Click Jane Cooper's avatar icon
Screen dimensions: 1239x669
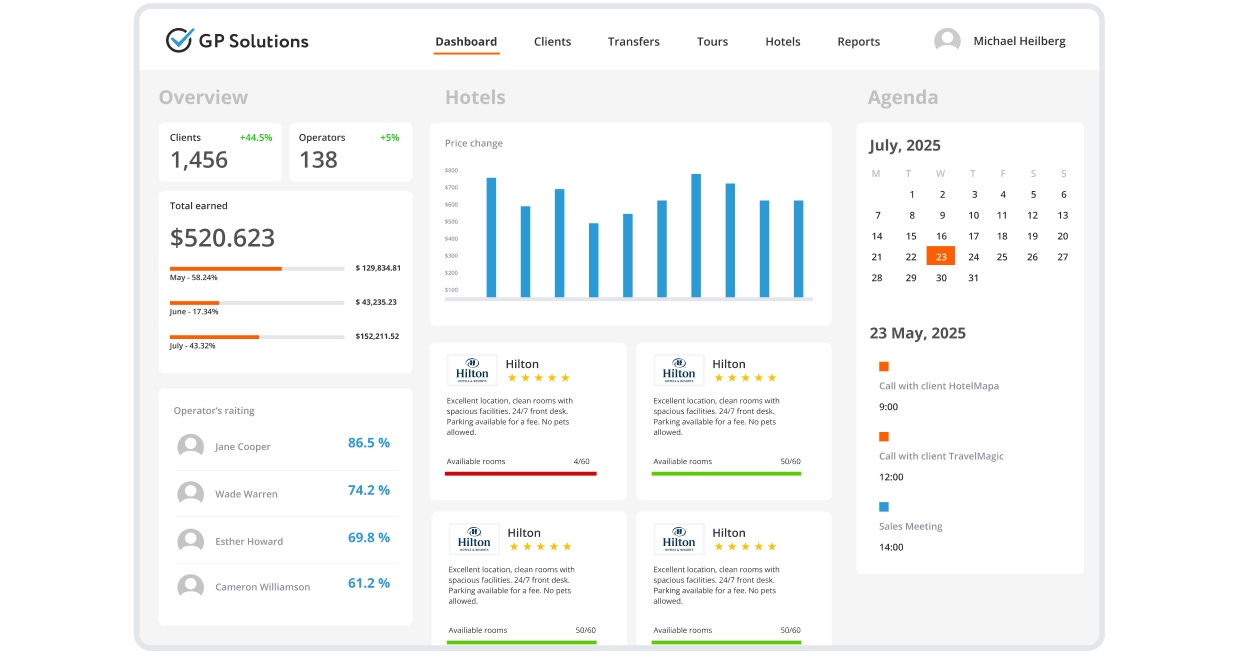[x=190, y=446]
